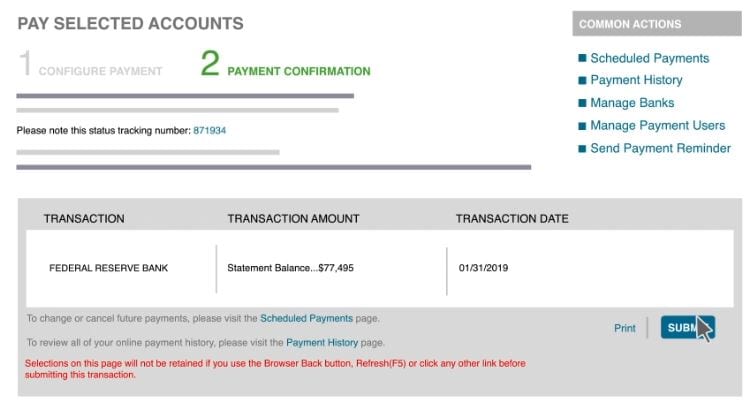Follow the inline Scheduled Payments page link
This screenshot has width=756, height=417.
click(306, 318)
